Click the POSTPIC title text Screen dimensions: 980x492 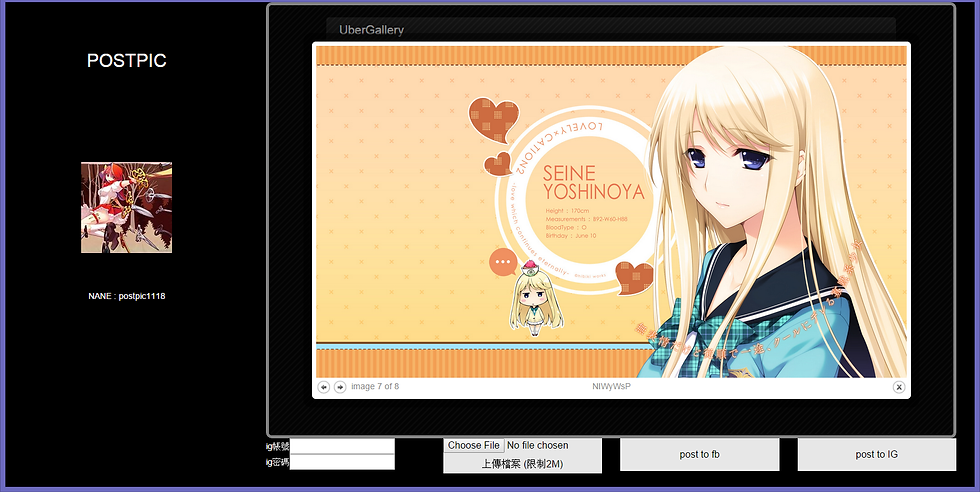(x=127, y=61)
